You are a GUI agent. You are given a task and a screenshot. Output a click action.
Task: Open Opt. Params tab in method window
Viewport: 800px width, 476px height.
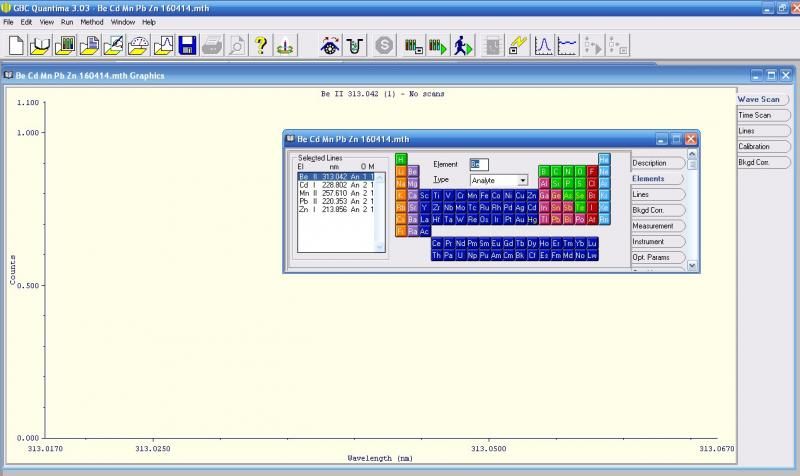(x=657, y=258)
